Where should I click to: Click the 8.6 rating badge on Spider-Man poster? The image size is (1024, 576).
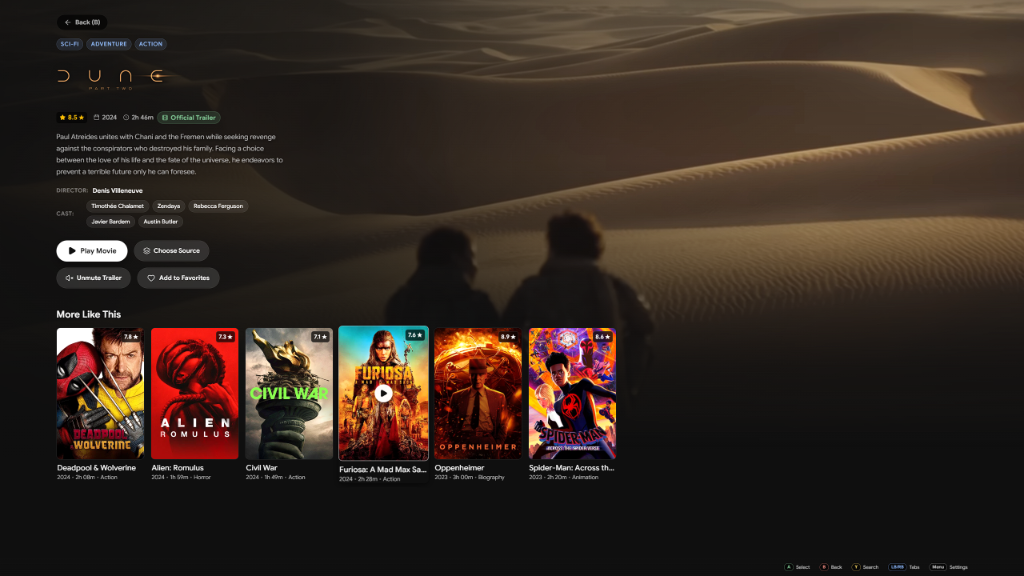(x=603, y=337)
